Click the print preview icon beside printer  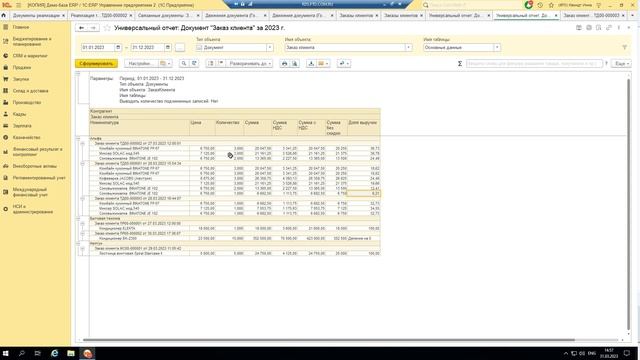pos(295,64)
